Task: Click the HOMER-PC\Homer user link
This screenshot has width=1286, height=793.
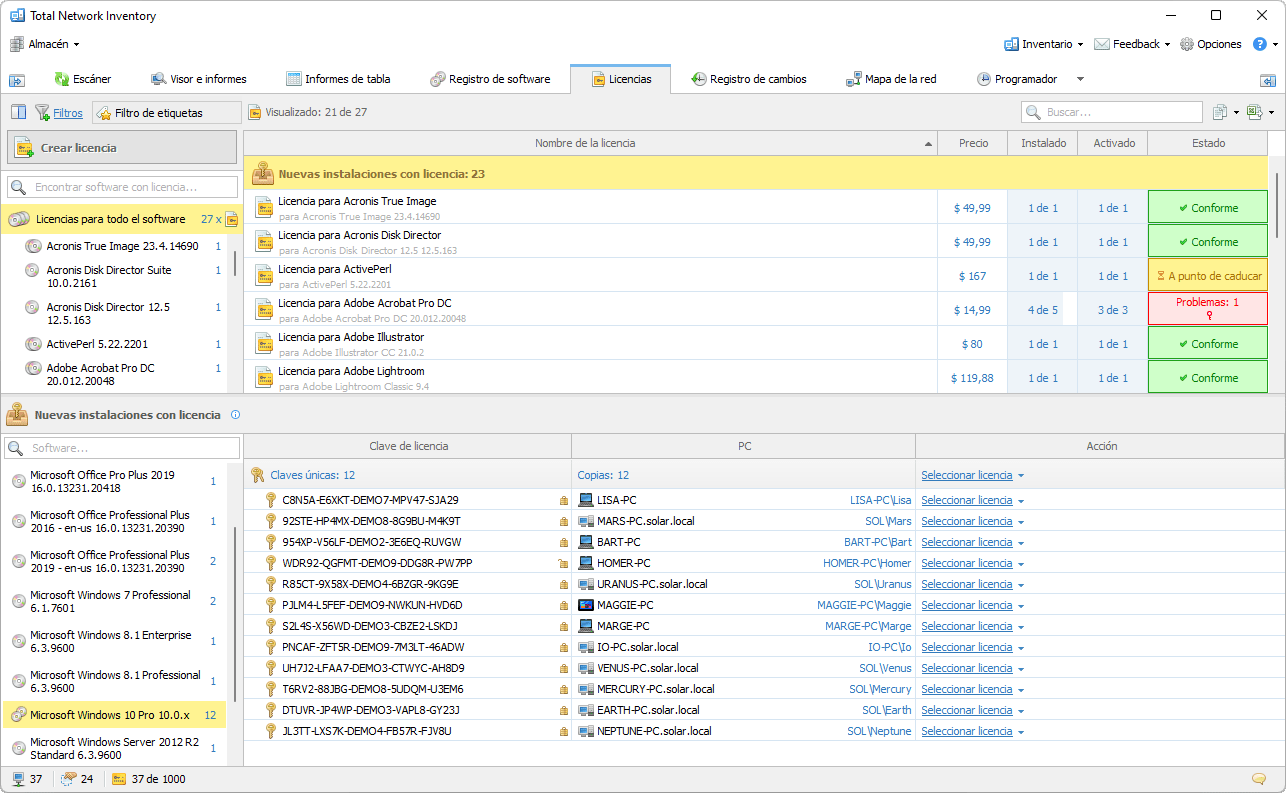Action: point(866,563)
